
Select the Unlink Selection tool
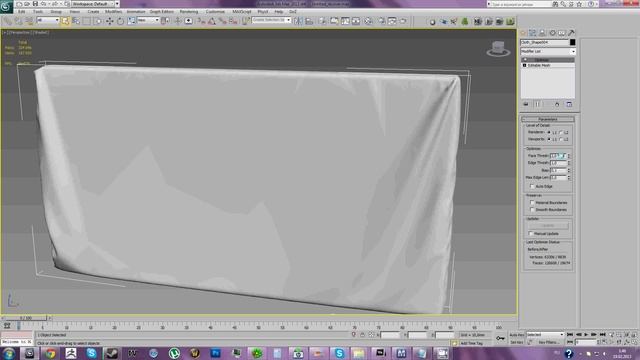(x=18, y=21)
